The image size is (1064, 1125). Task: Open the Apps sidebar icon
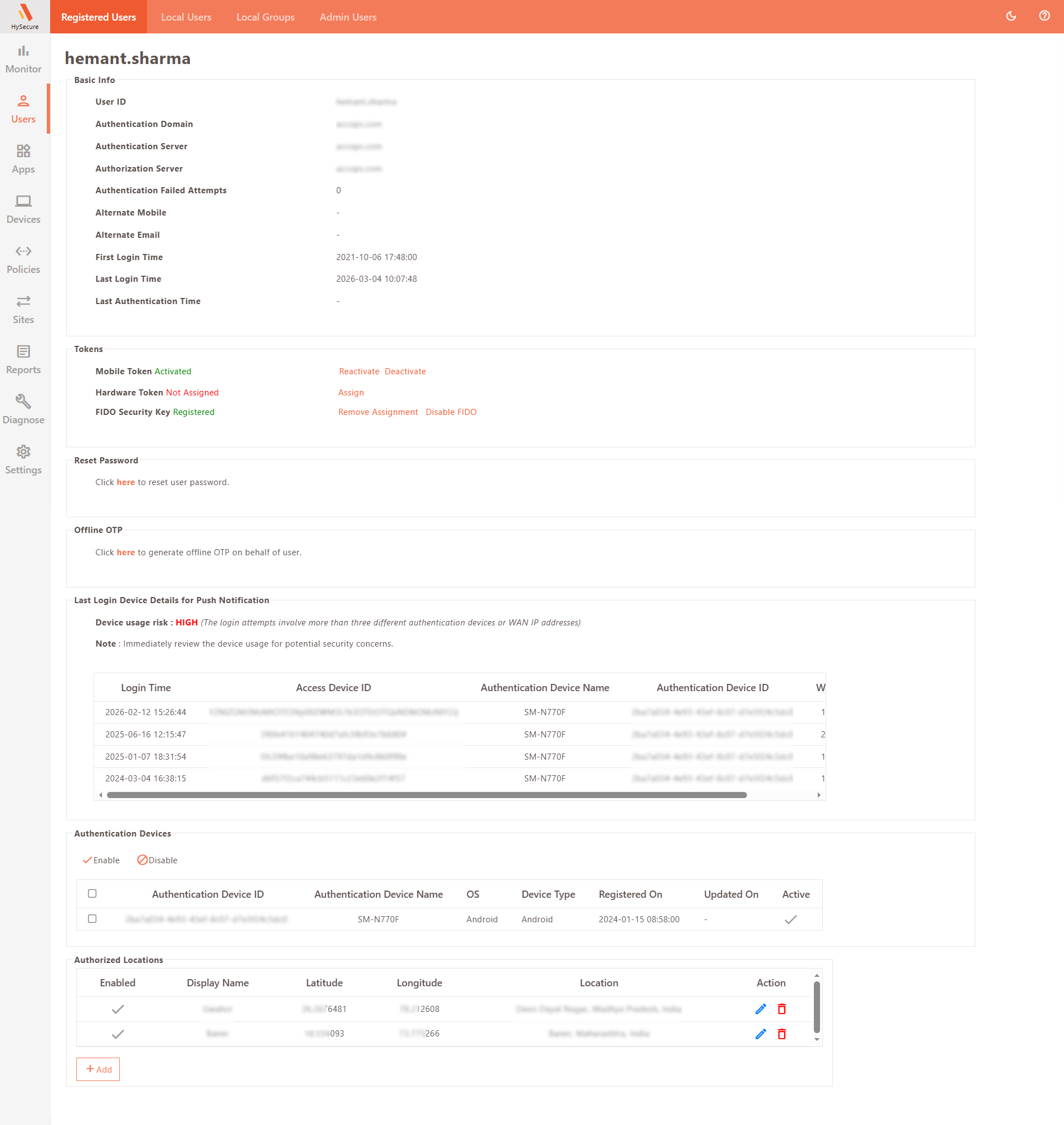click(x=23, y=159)
